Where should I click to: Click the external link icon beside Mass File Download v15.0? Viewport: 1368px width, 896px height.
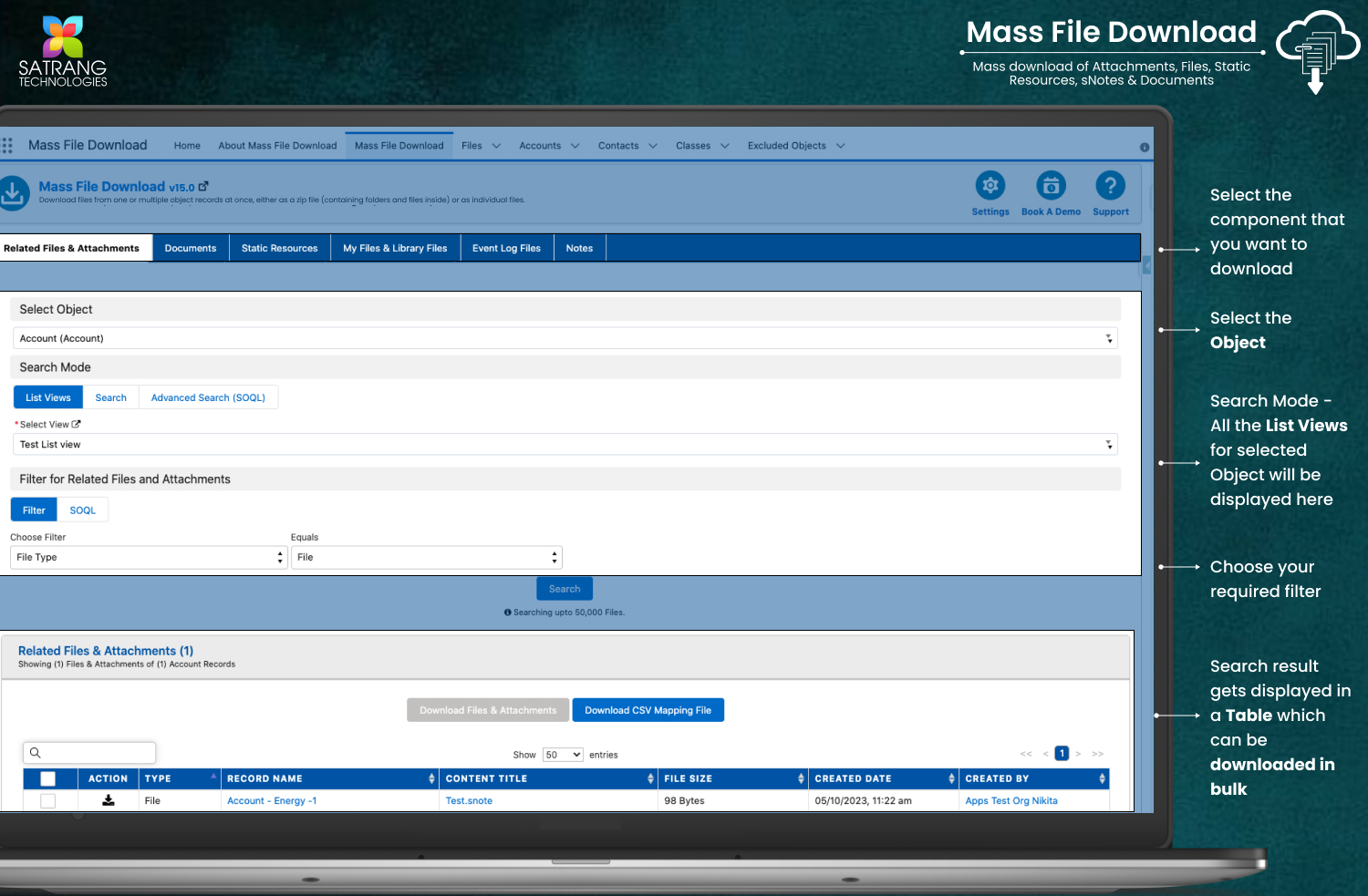pos(203,186)
